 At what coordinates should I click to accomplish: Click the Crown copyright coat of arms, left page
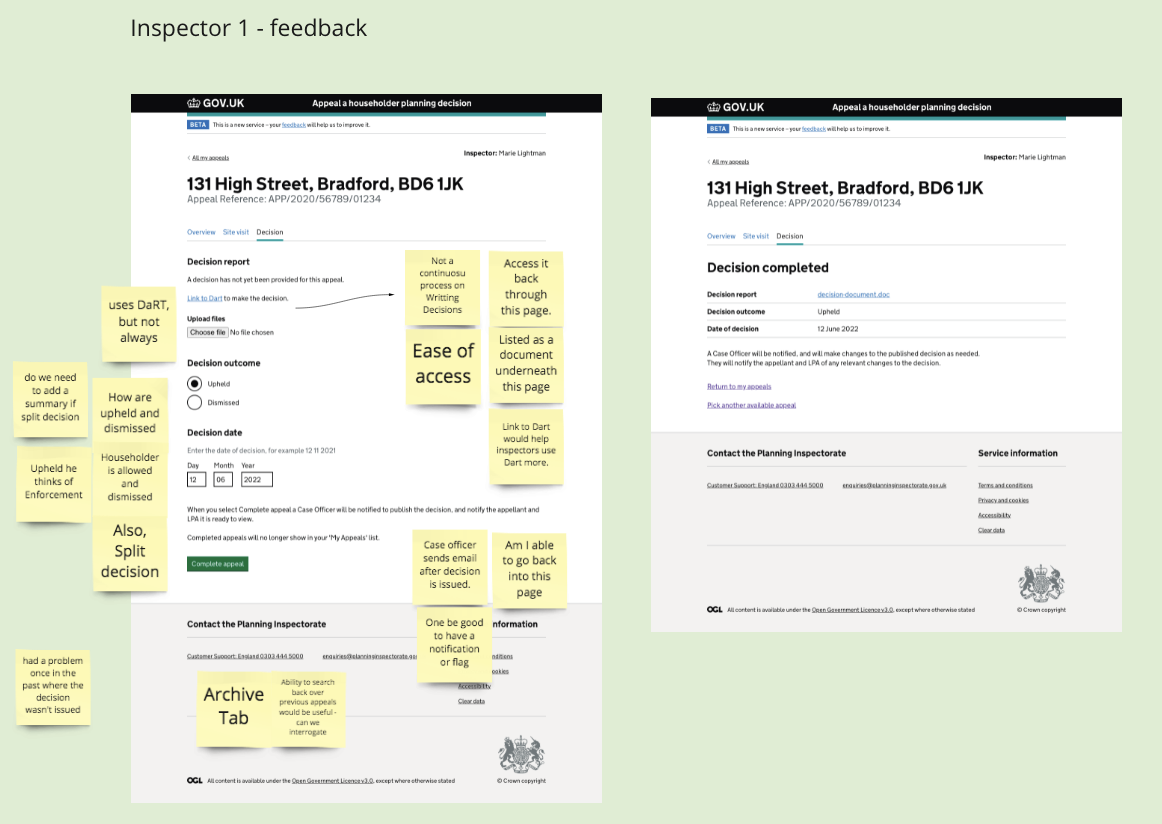(x=521, y=753)
